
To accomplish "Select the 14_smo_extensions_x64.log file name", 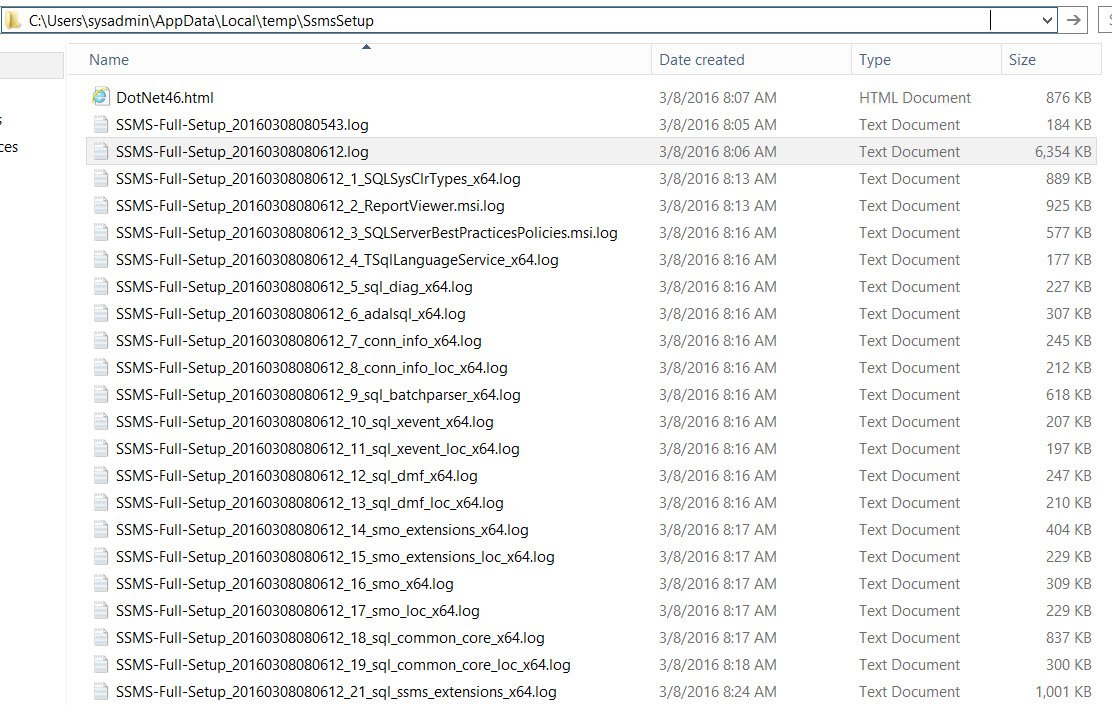I will tap(322, 529).
